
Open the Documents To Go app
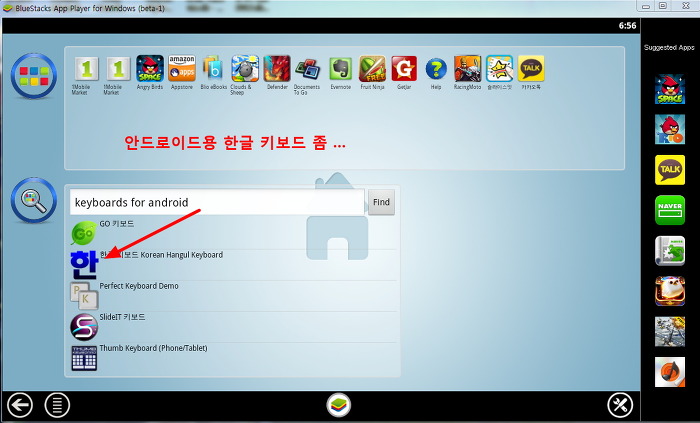pyautogui.click(x=308, y=69)
